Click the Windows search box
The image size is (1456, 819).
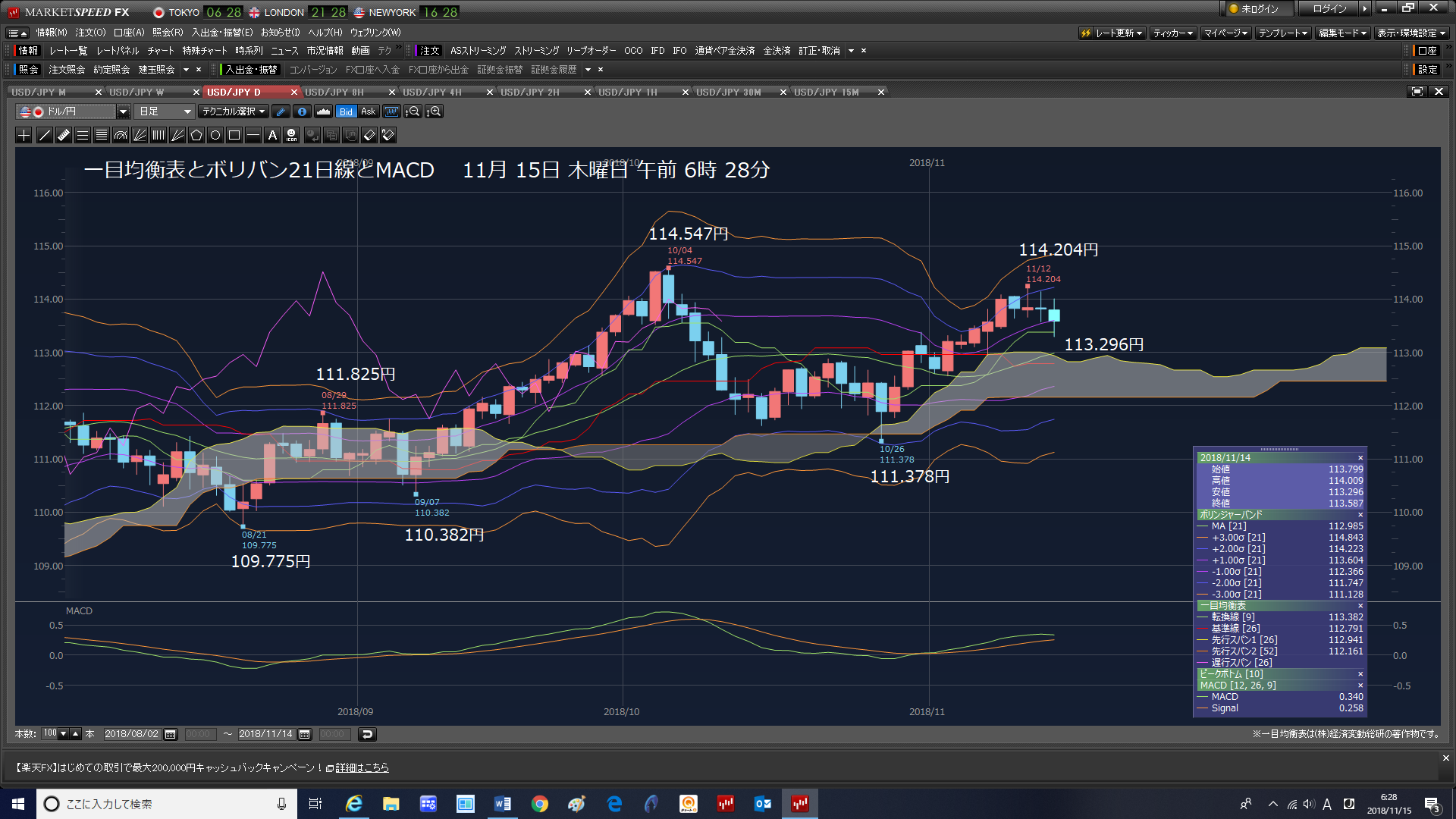pos(165,804)
